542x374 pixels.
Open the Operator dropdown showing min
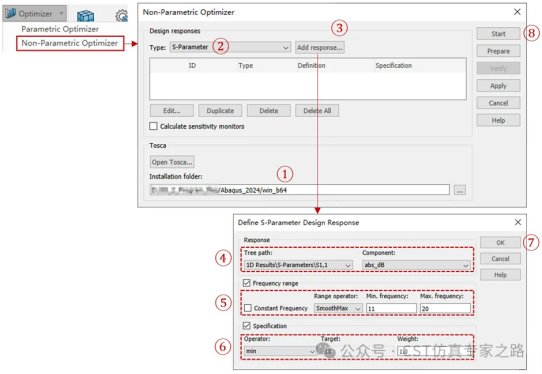pyautogui.click(x=280, y=351)
